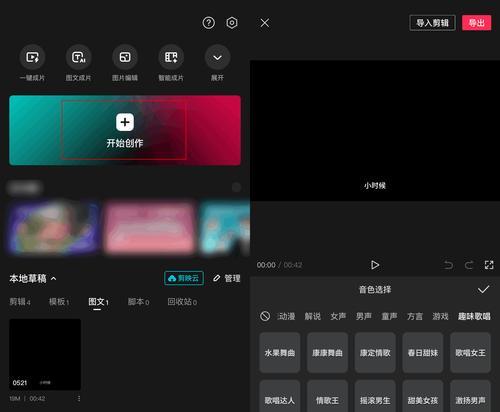Select the no-voice circle-slash icon
500x412 pixels.
tap(265, 316)
